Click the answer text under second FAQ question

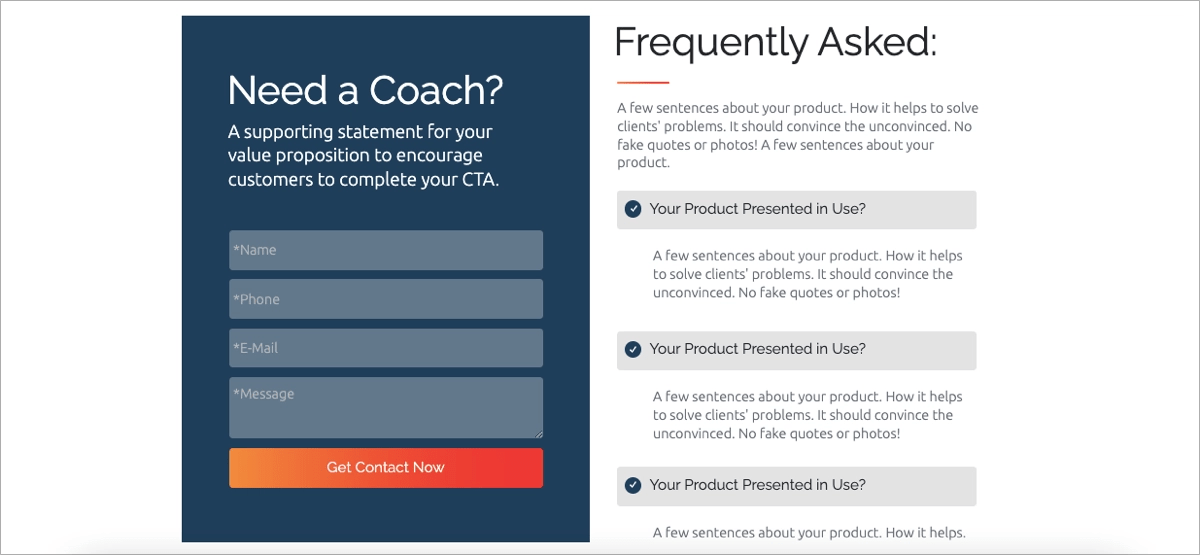pyautogui.click(x=807, y=415)
